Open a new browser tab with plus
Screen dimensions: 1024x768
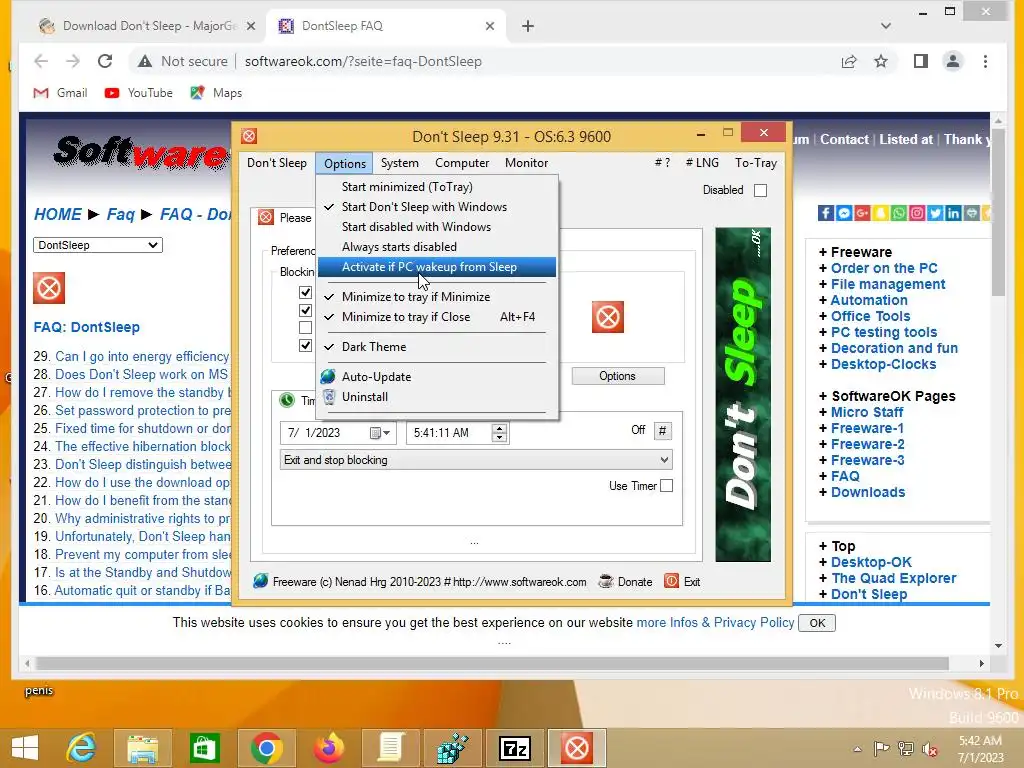(x=528, y=26)
